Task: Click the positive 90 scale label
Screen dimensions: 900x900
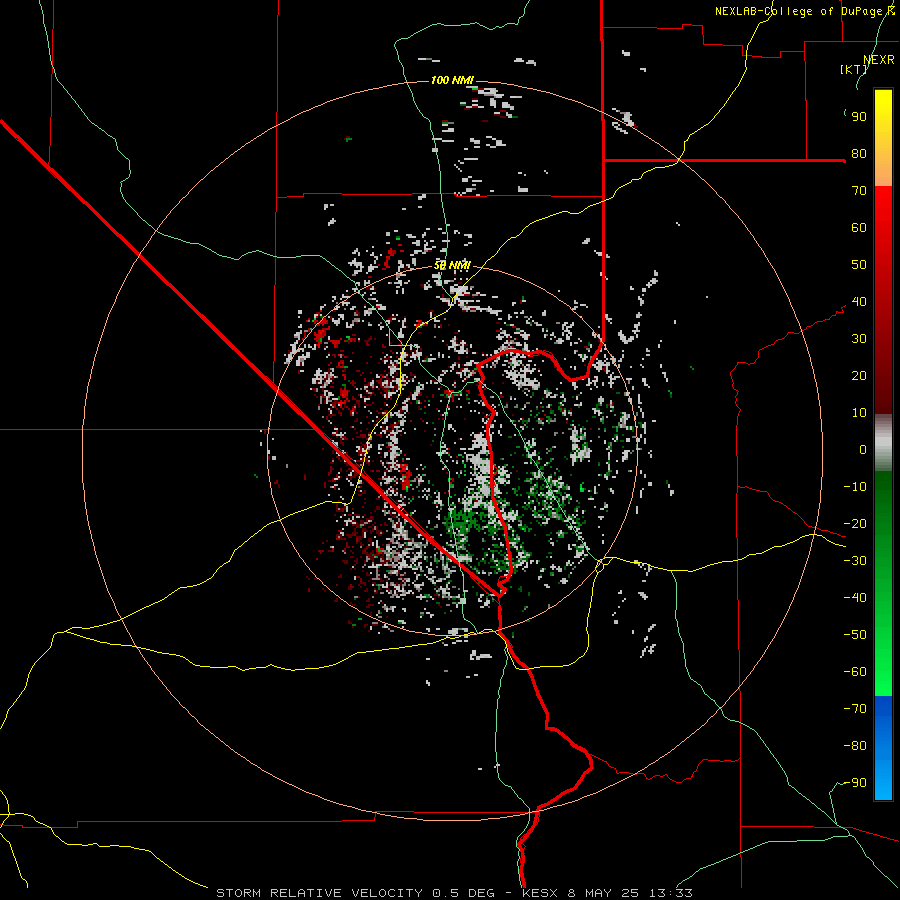Action: (x=859, y=117)
